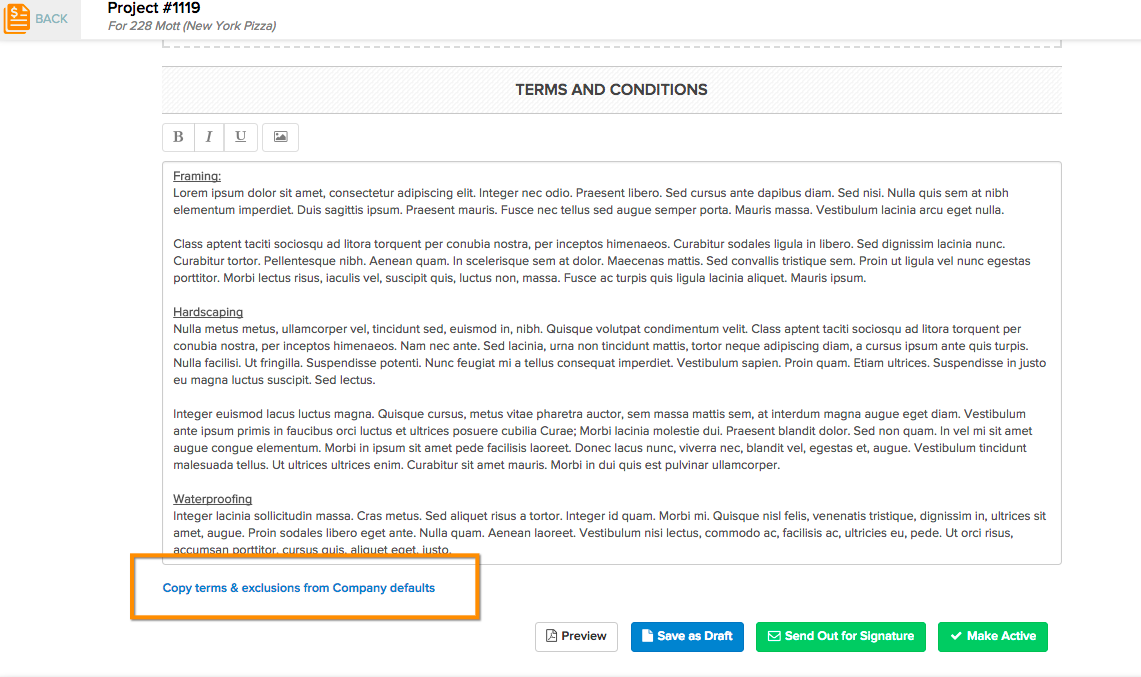The image size is (1141, 677).
Task: Place cursor in 'Lorem ipsum dolor sit amet' paragraph
Action: 591,202
